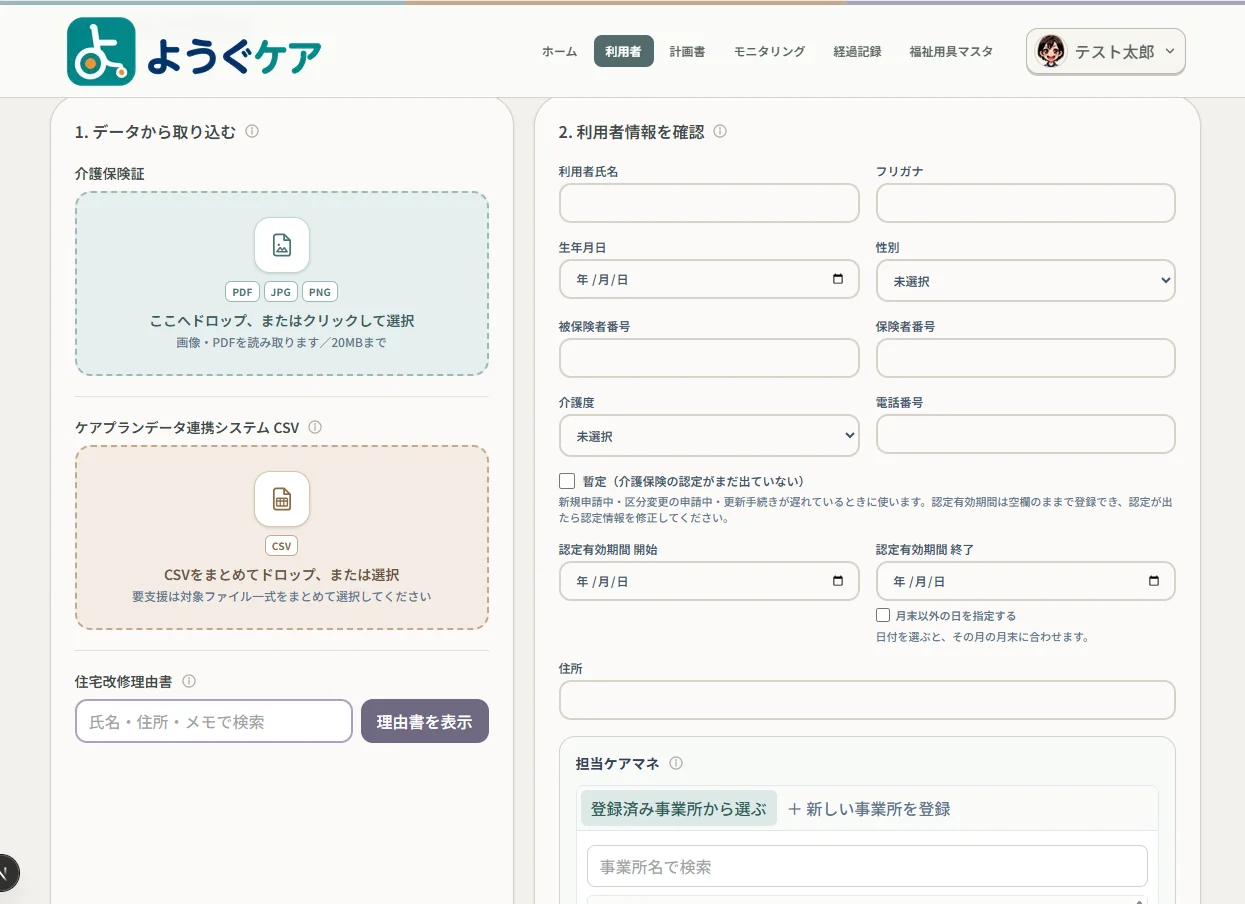This screenshot has width=1245, height=904.
Task: Click the CSV format badge
Action: pyautogui.click(x=282, y=546)
